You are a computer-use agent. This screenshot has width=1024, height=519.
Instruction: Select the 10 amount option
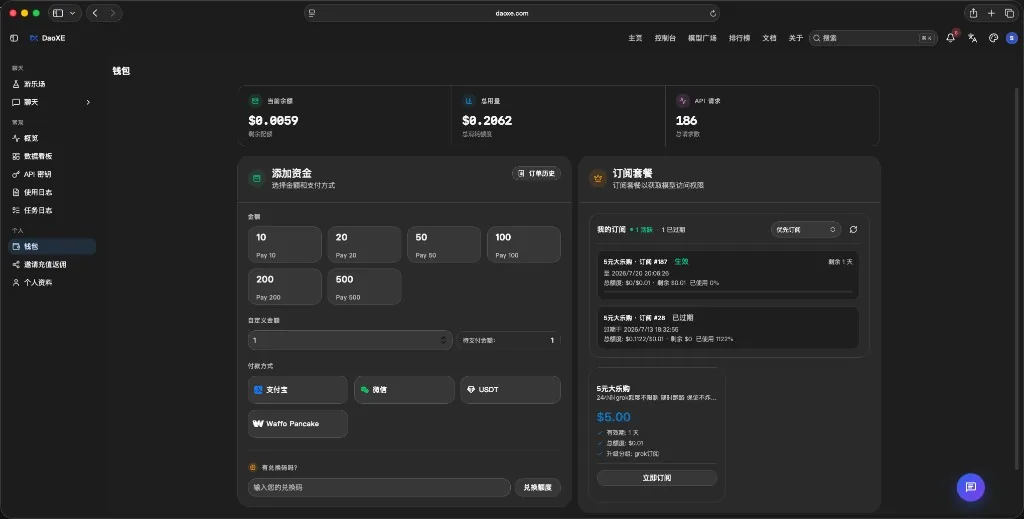click(285, 245)
